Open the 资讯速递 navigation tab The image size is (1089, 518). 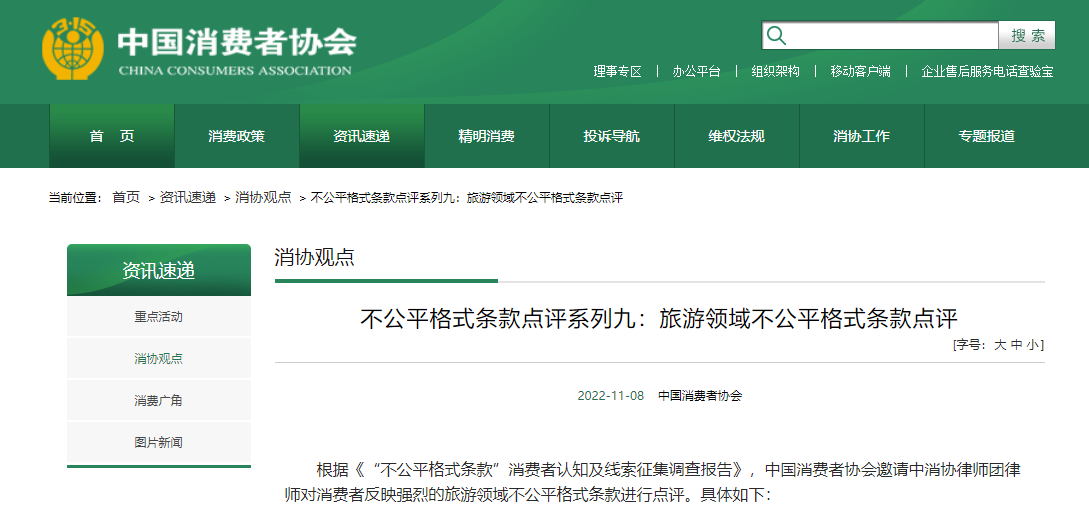(362, 136)
